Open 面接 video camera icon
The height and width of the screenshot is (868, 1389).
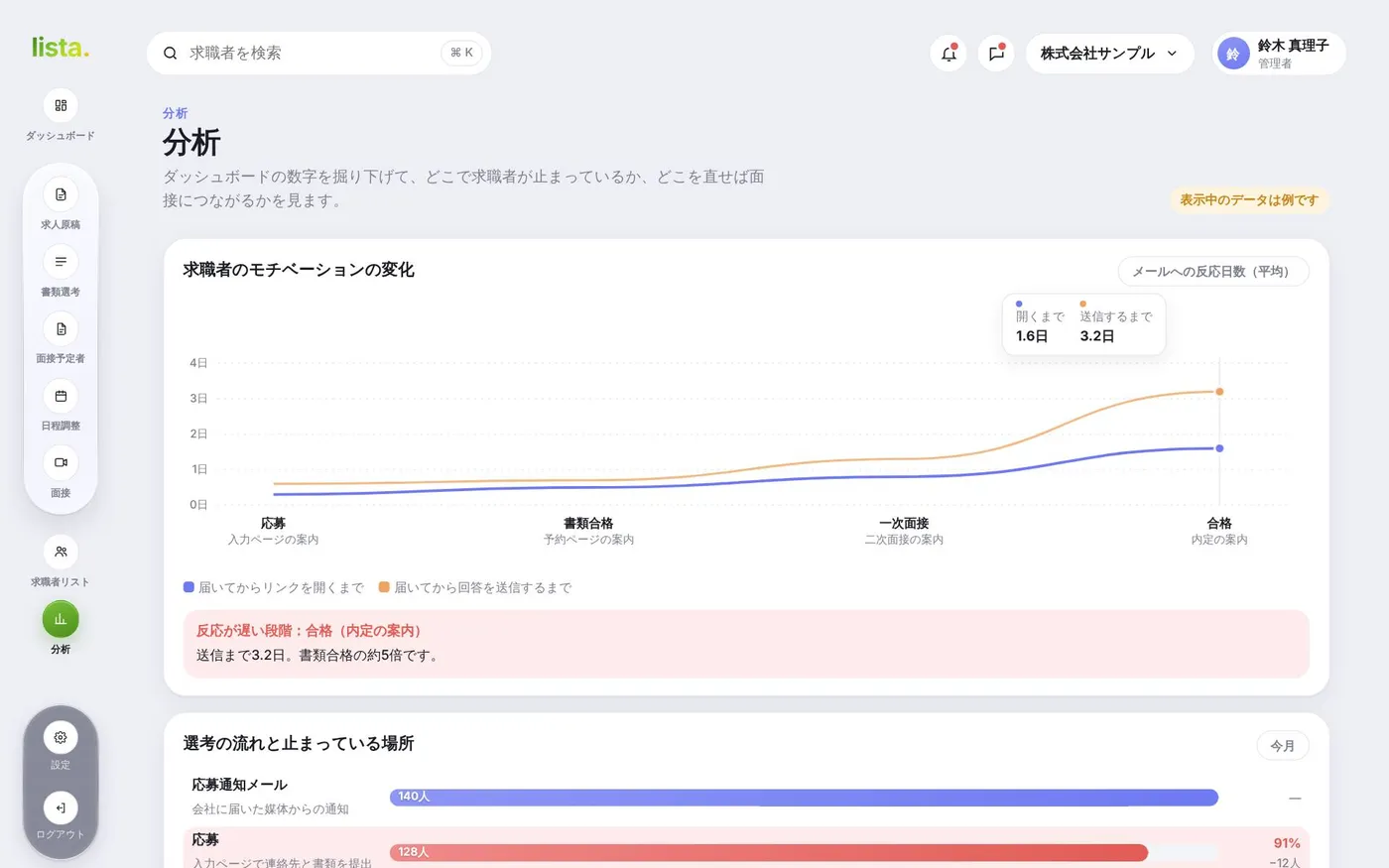coord(61,462)
